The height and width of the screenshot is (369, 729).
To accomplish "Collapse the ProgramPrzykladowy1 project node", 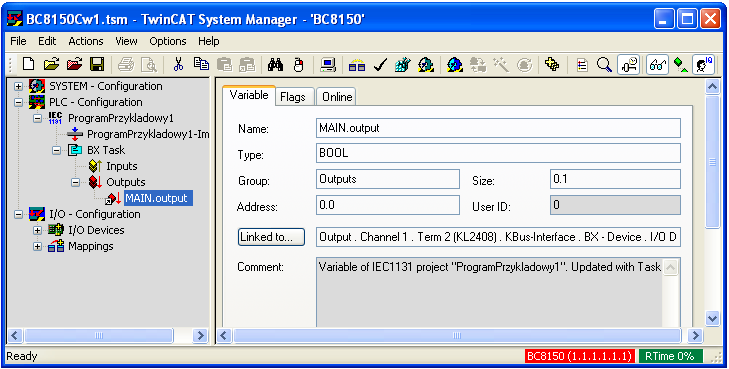I will click(38, 119).
